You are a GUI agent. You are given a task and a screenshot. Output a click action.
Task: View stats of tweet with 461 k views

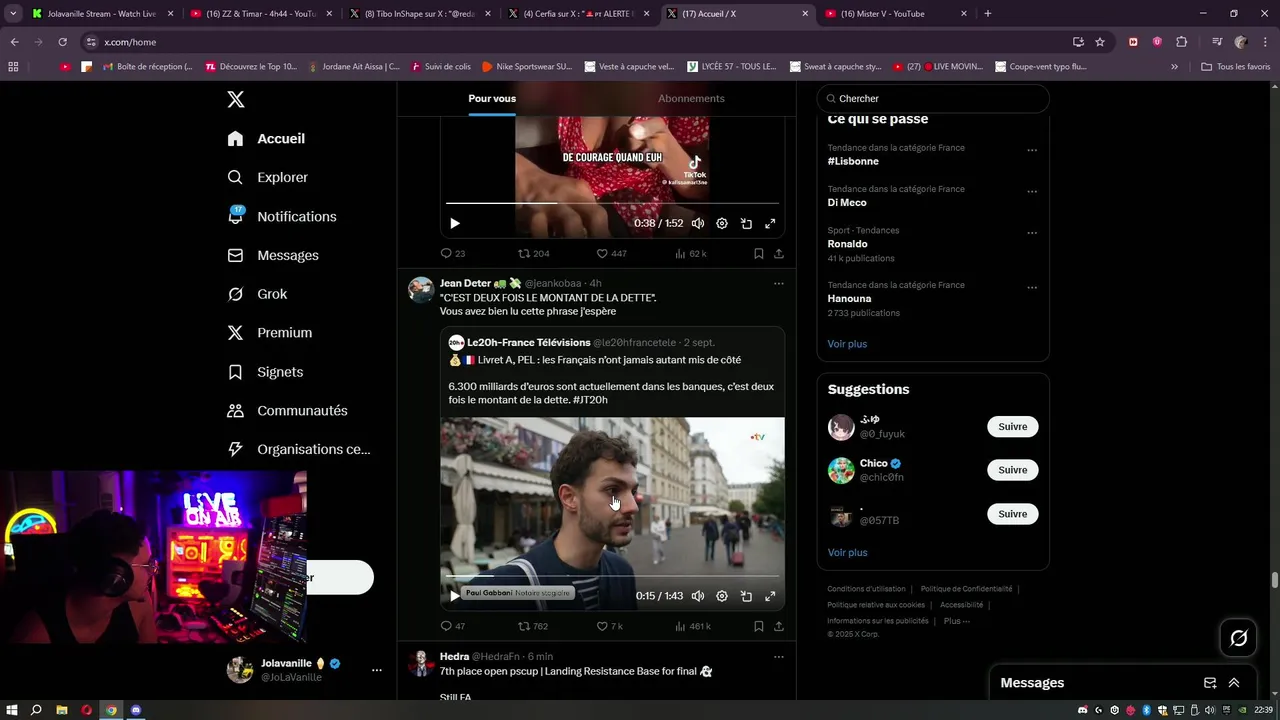(x=693, y=627)
